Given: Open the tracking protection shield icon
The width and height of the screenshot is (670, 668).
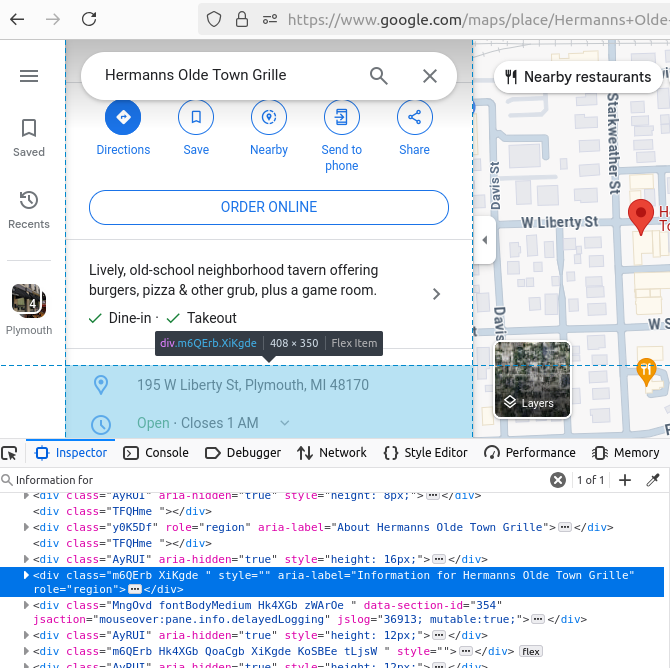Looking at the screenshot, I should [x=214, y=20].
